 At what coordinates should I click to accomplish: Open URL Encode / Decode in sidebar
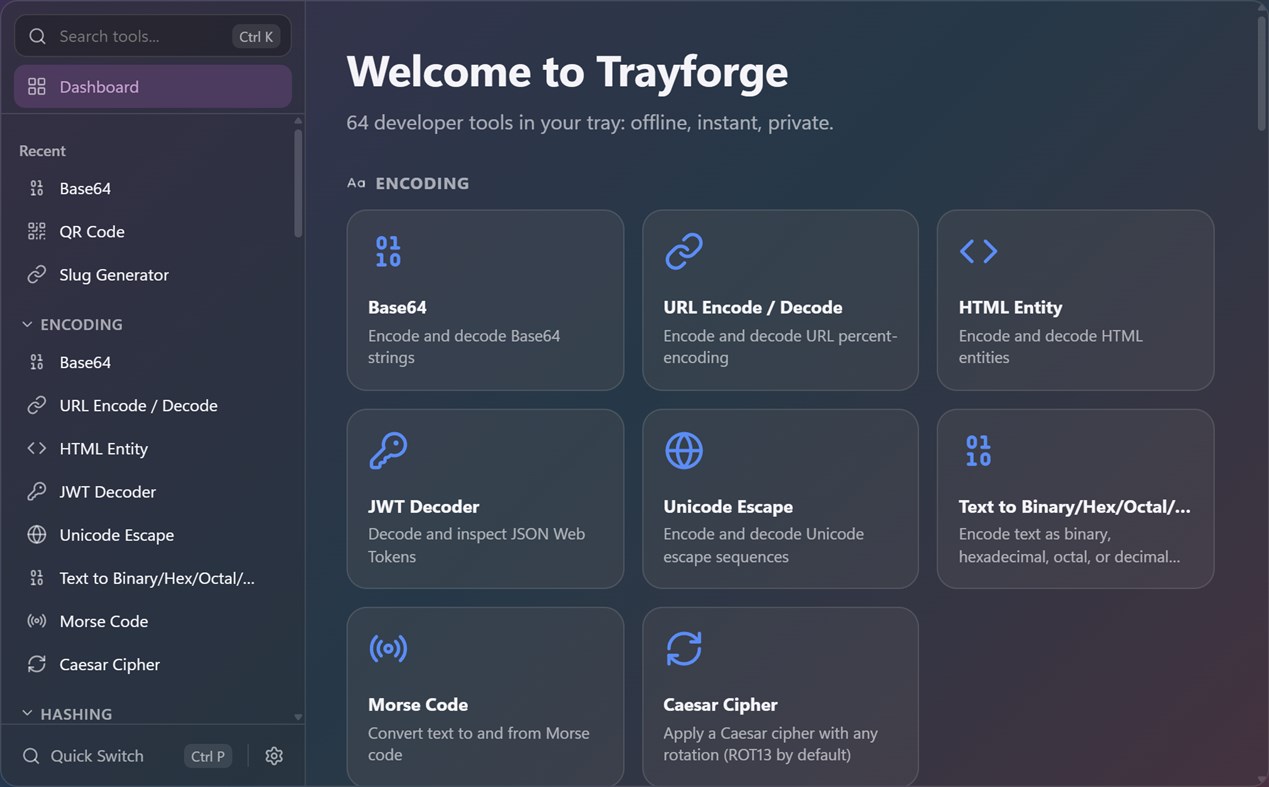pos(153,405)
